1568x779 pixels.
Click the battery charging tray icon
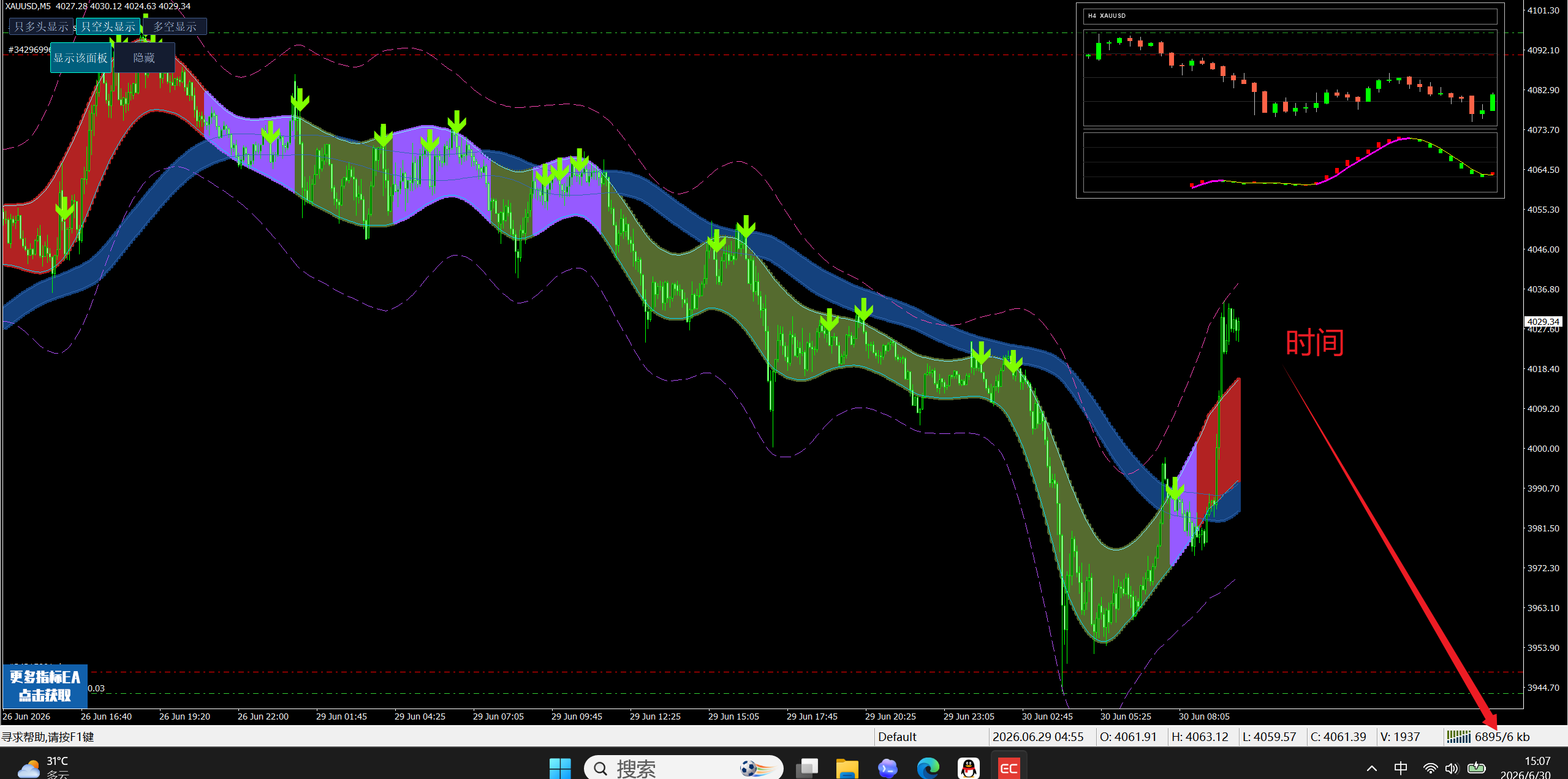coord(1477,768)
